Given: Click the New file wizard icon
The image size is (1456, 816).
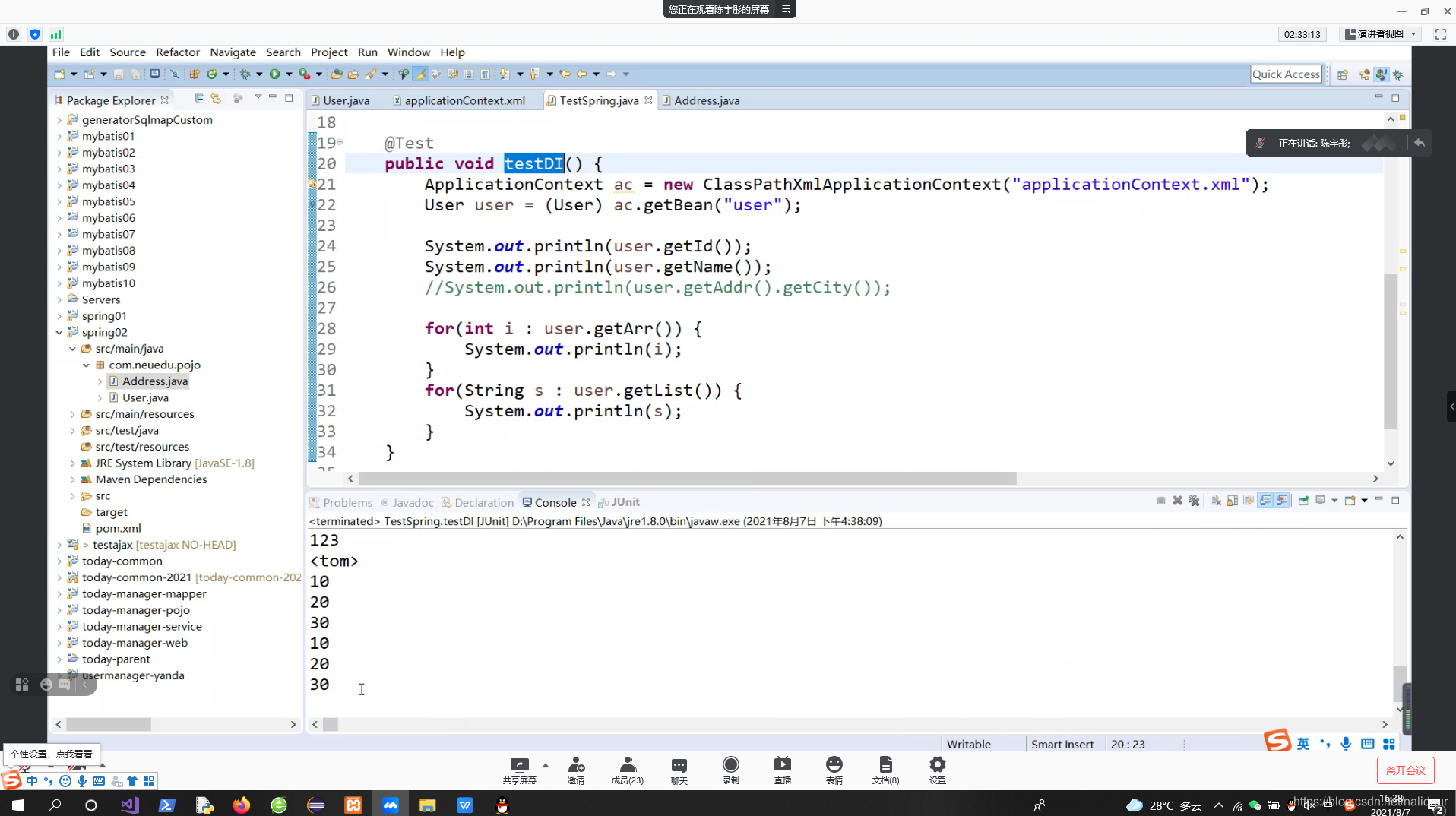Looking at the screenshot, I should point(60,74).
